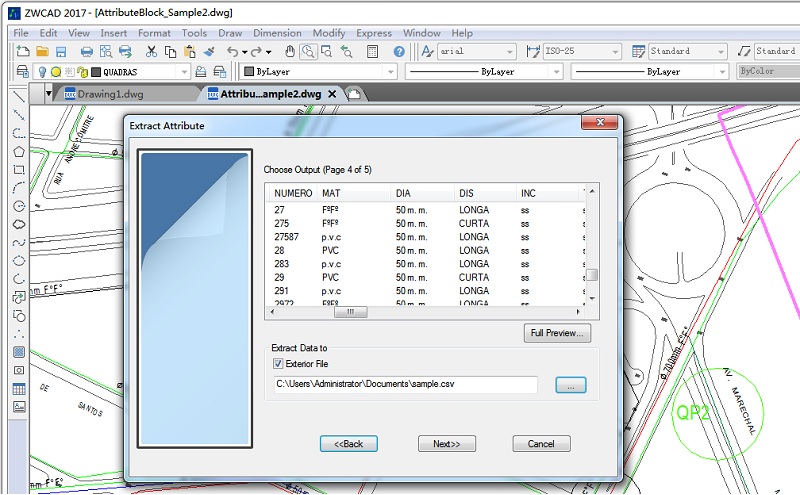Click the Publish icon
This screenshot has width=800, height=495.
pos(125,51)
